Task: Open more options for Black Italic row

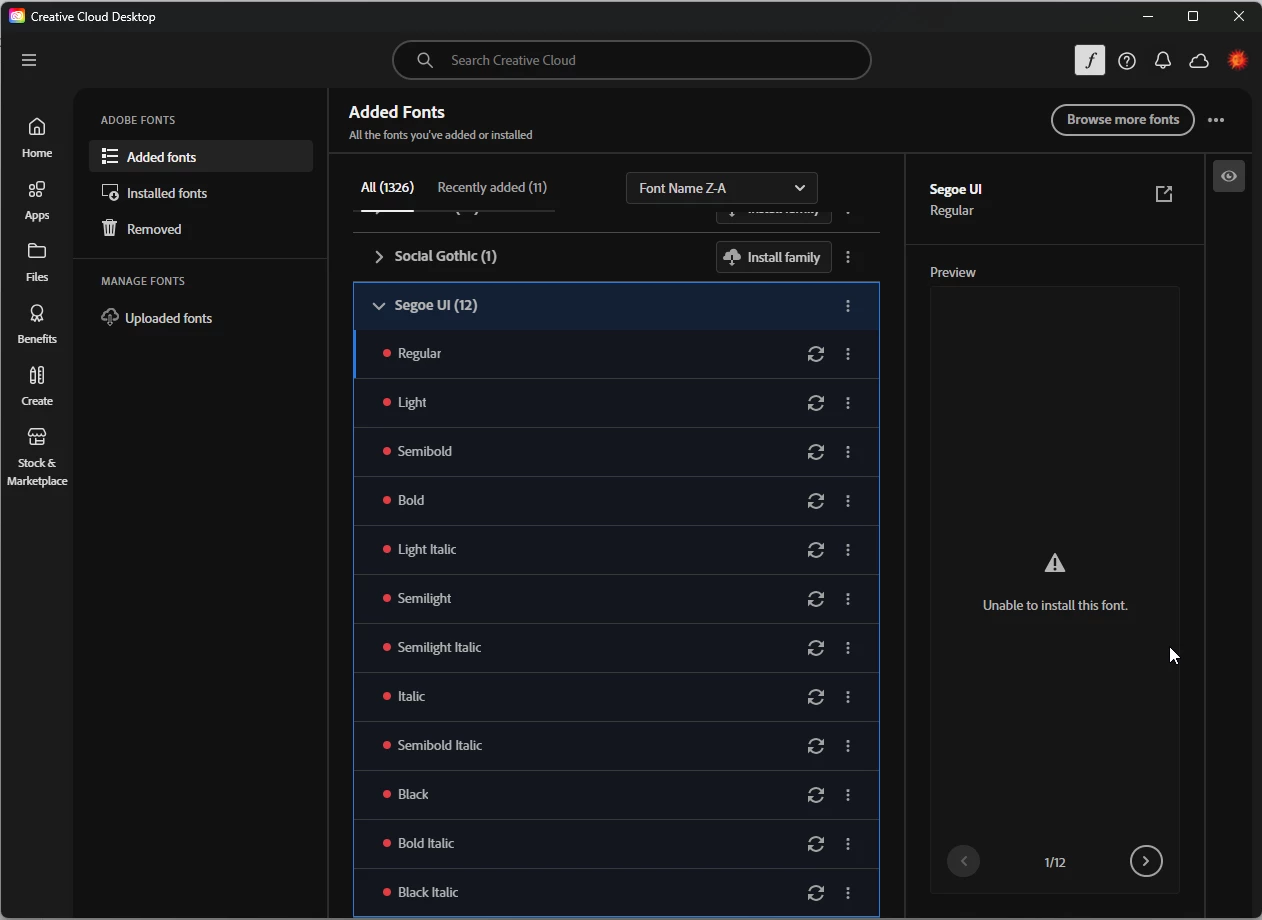Action: [848, 893]
